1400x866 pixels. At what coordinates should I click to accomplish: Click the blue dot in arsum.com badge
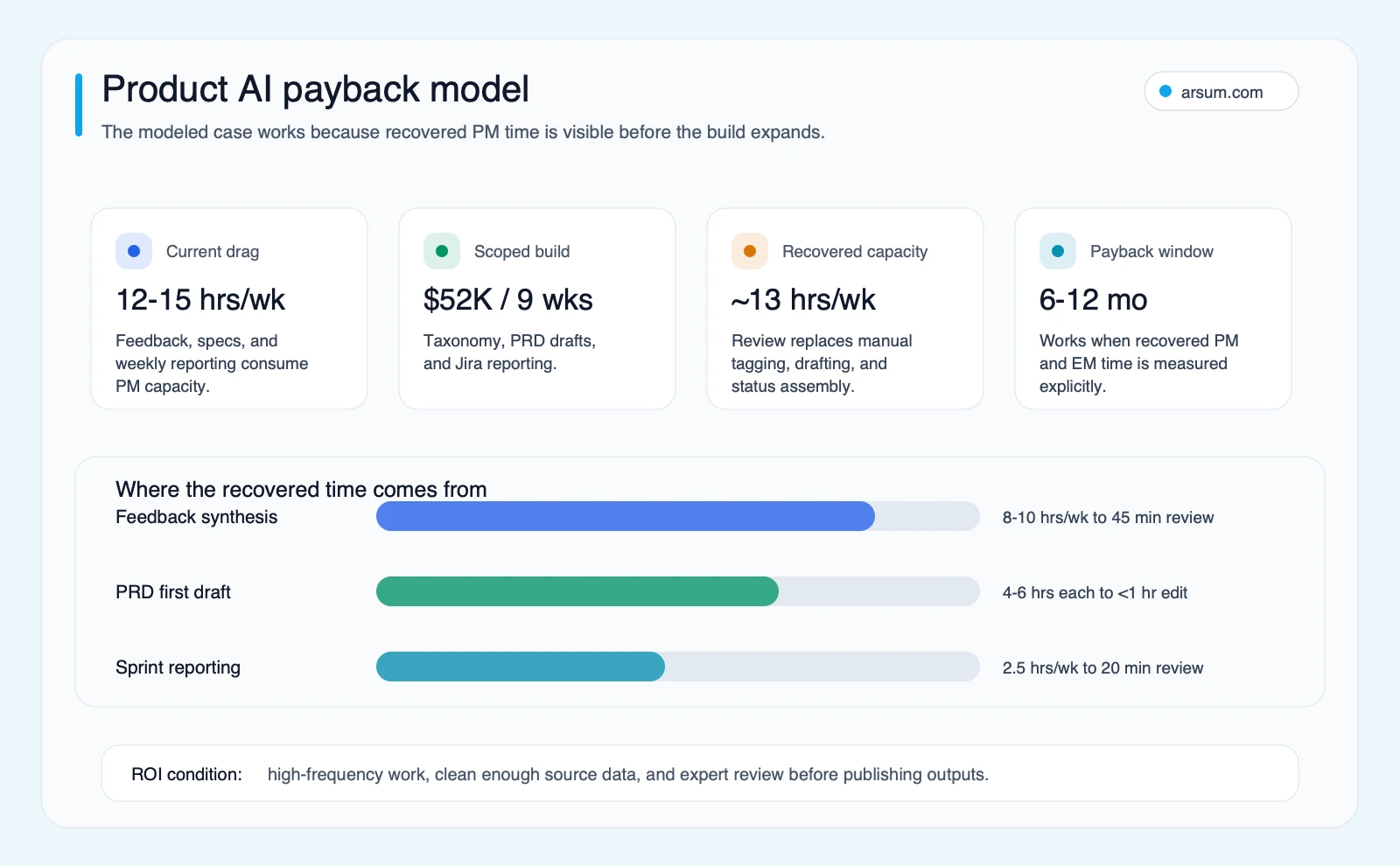click(1165, 91)
